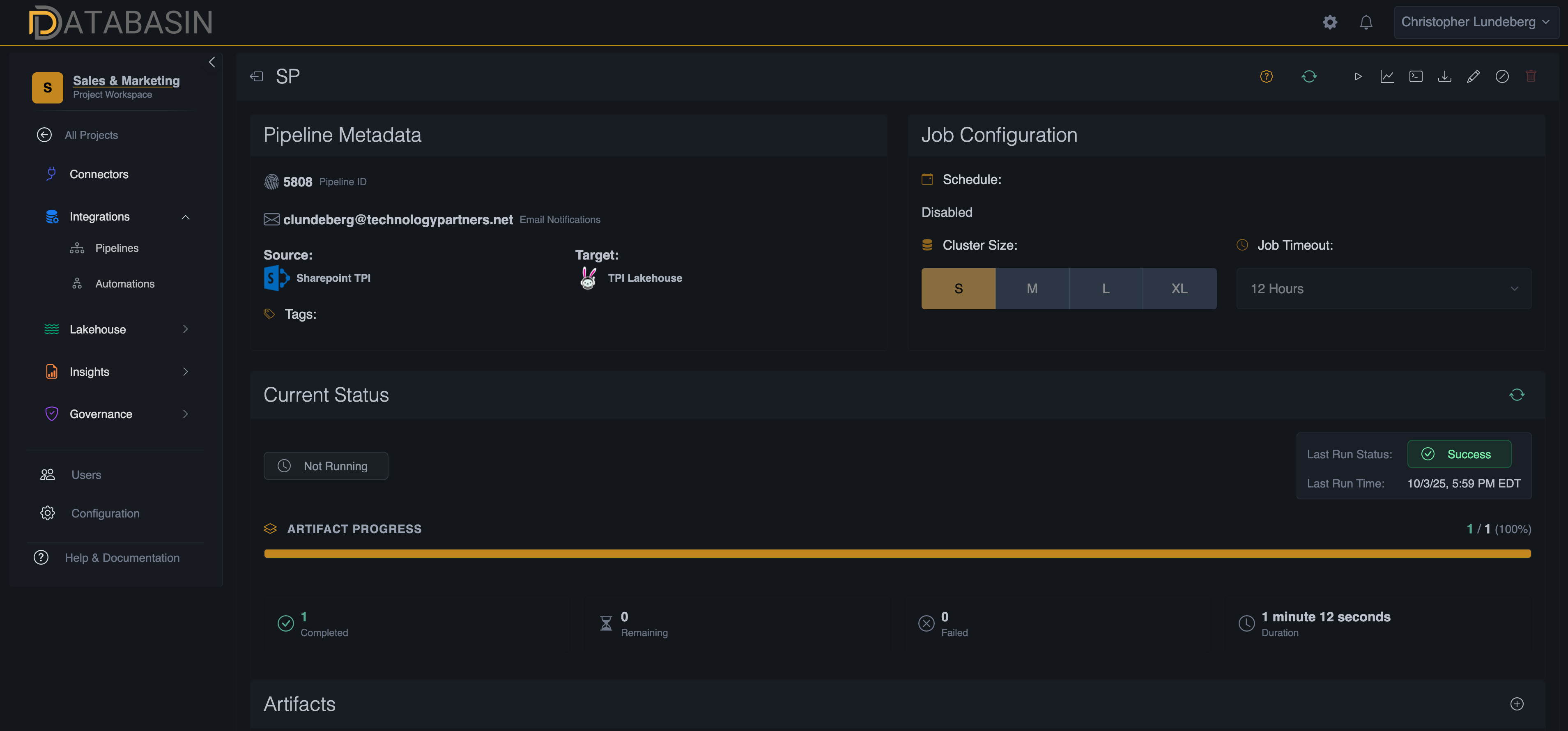Viewport: 1568px width, 731px height.
Task: Open the pipeline console terminal
Action: (1416, 76)
